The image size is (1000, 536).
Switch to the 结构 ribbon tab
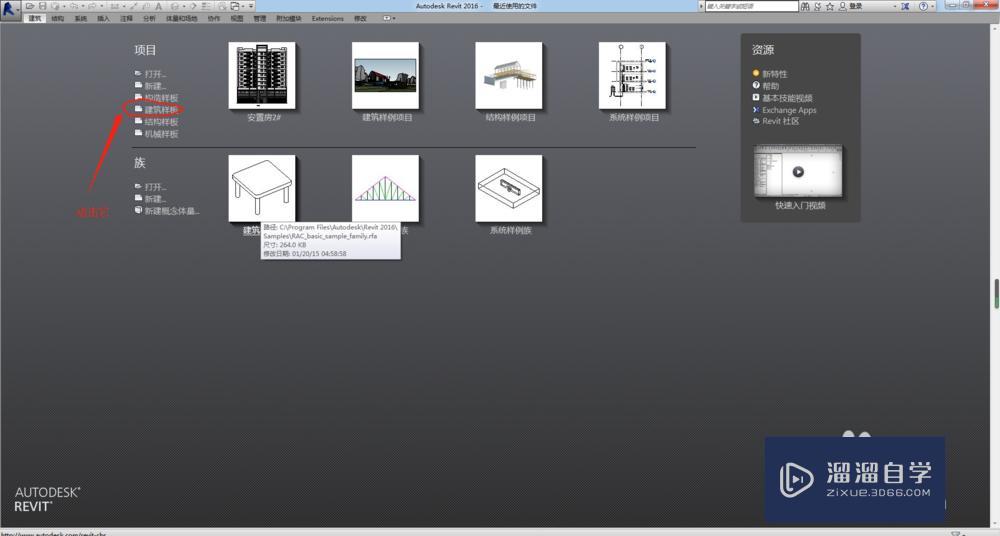pos(57,19)
